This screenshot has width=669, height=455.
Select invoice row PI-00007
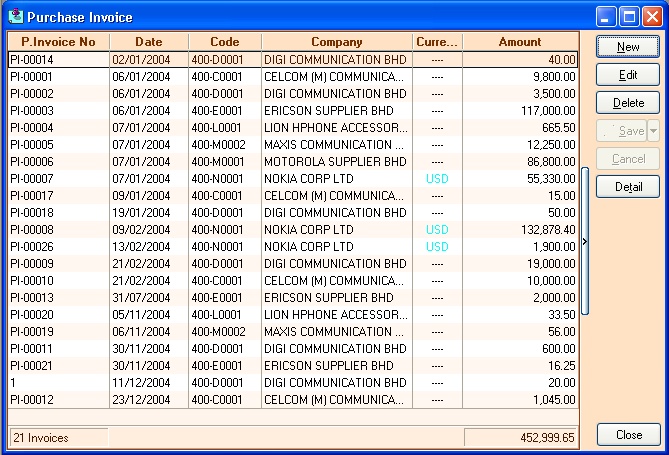pyautogui.click(x=293, y=179)
